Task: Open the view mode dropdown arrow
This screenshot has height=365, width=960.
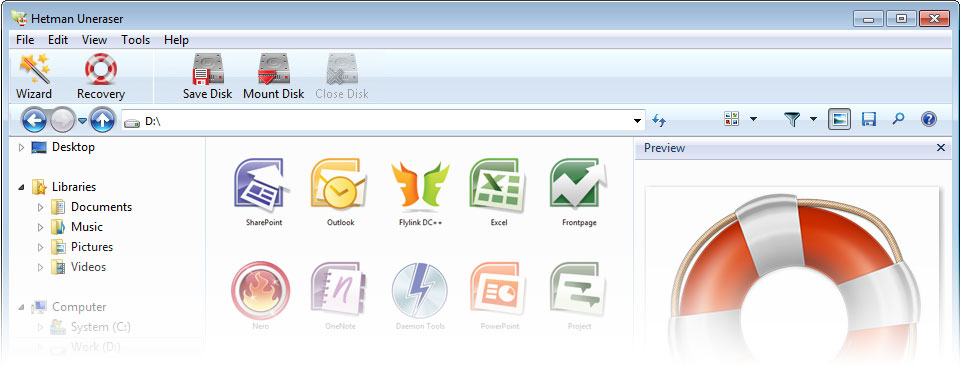Action: point(753,119)
